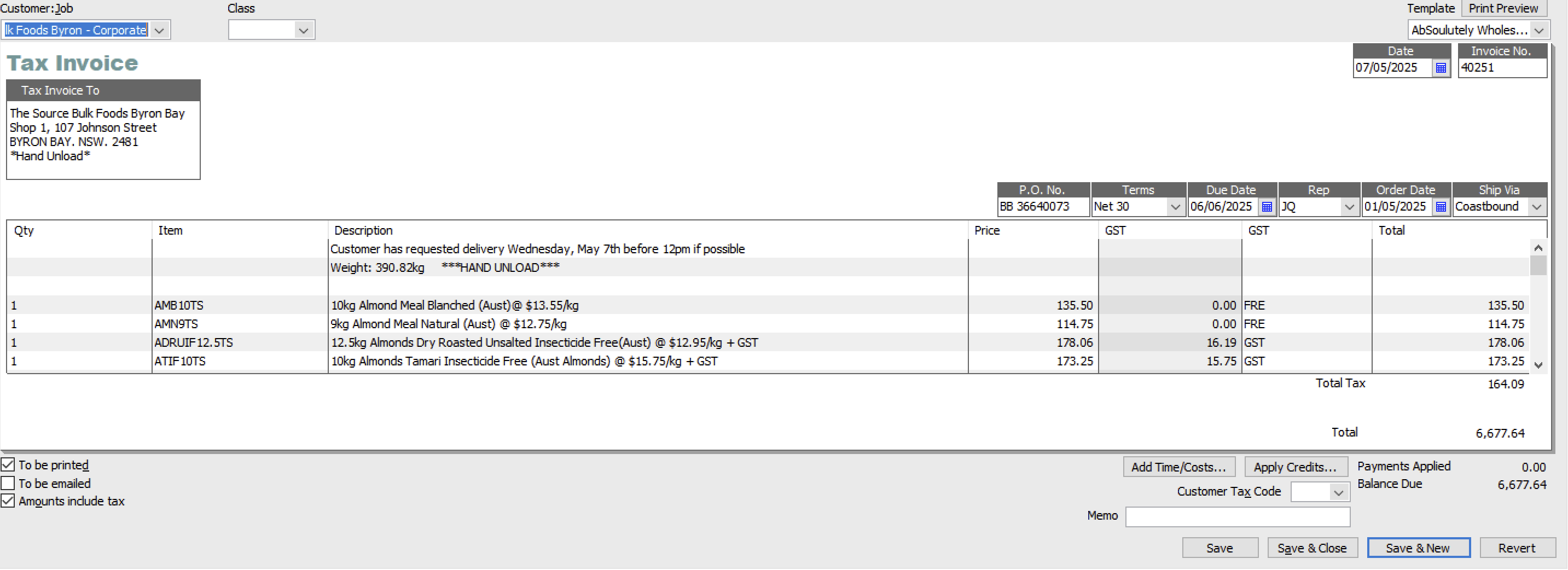
Task: Click into the Memo text field
Action: click(1238, 516)
